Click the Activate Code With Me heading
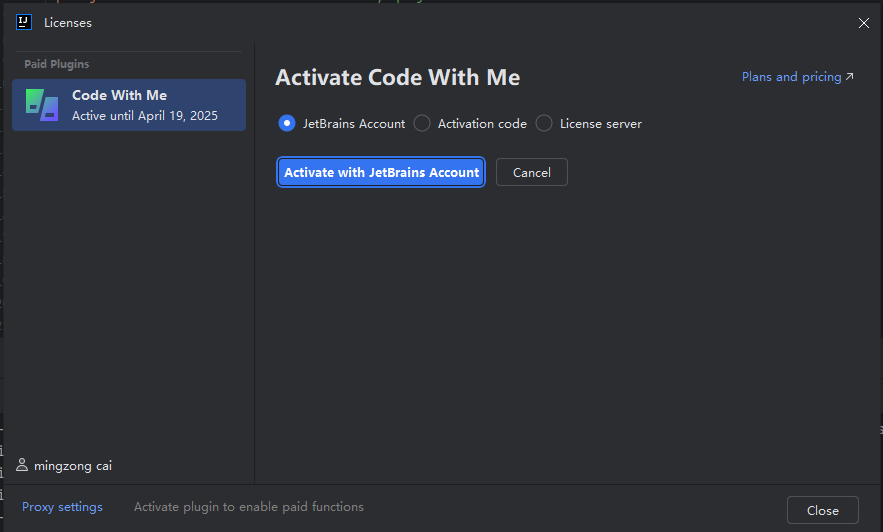Screen dimensions: 883x532 click(x=398, y=77)
